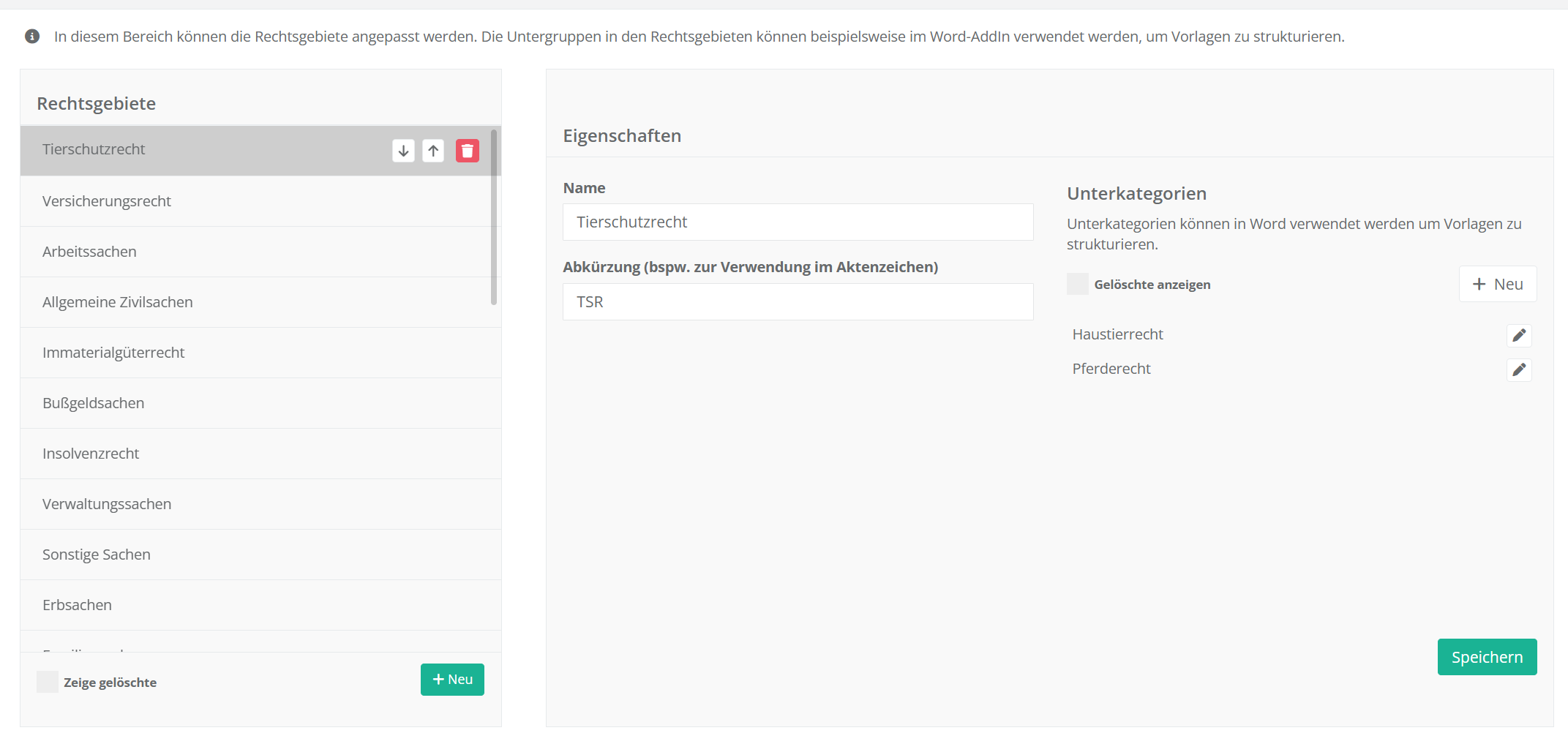Screen dimensions: 1568x744
Task: Select Bußgeldsachen in the list
Action: coord(93,403)
